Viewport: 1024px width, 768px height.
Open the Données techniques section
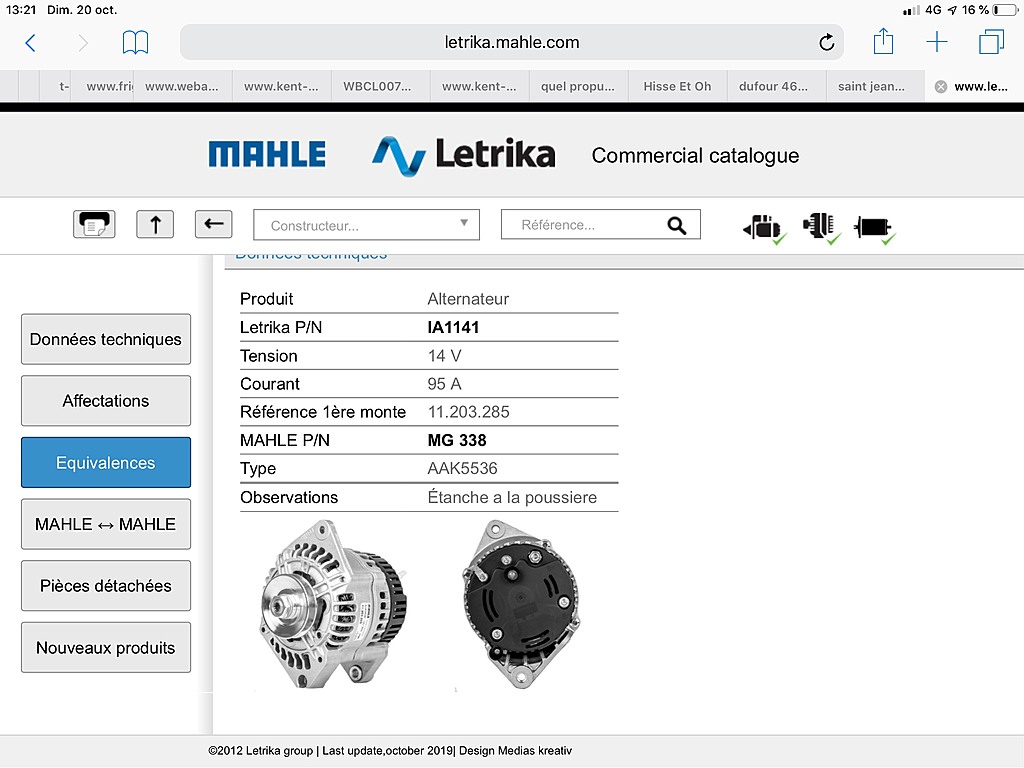(106, 340)
